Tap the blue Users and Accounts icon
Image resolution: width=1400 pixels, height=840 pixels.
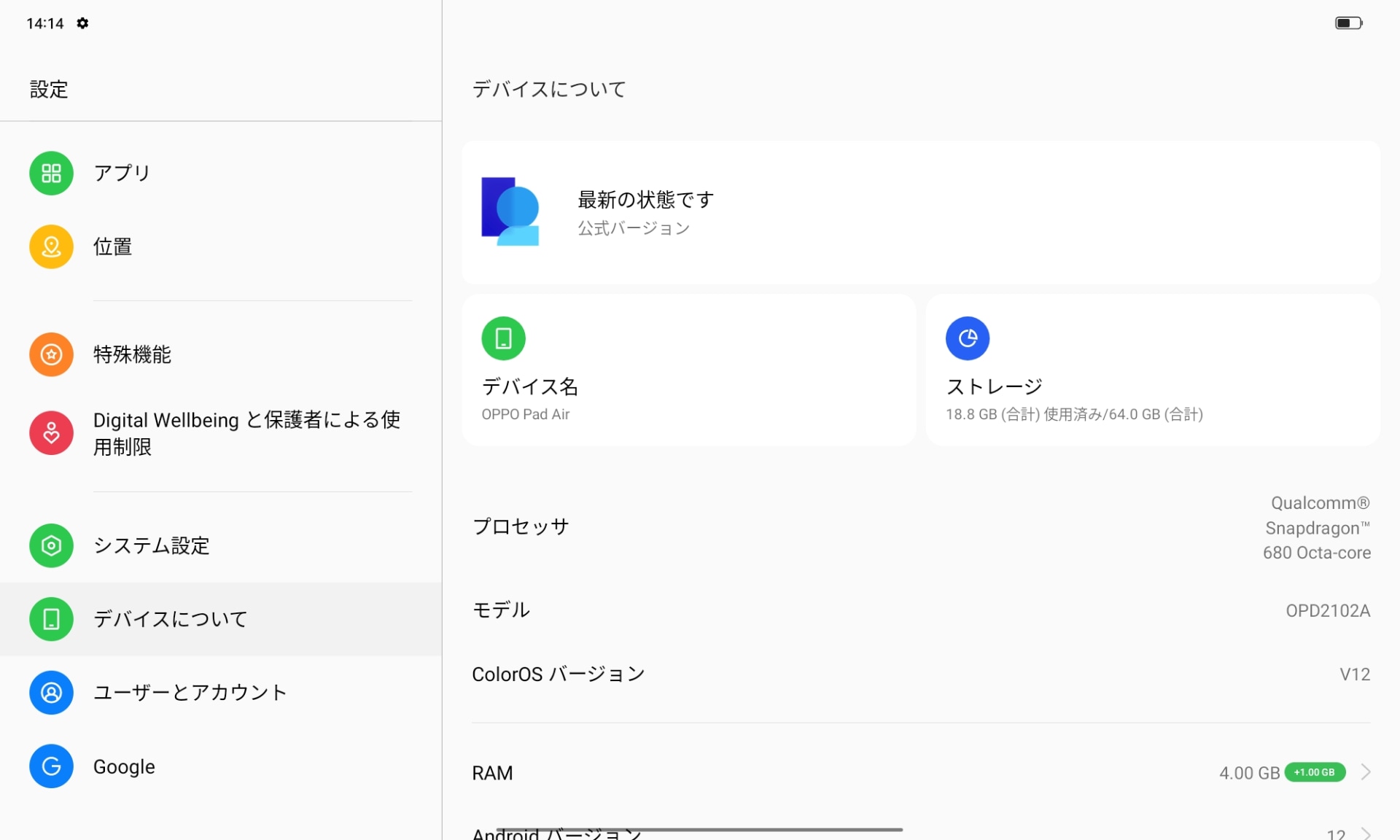(x=51, y=693)
